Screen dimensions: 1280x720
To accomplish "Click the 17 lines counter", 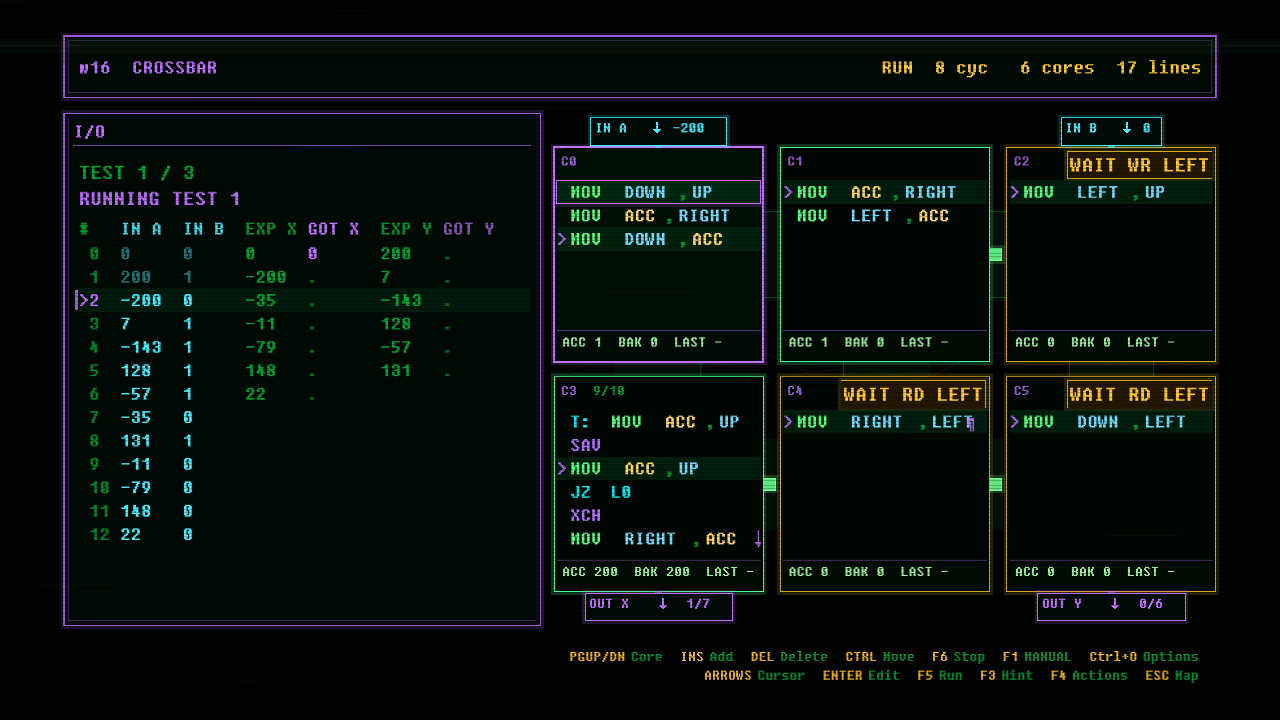I will tap(1159, 68).
